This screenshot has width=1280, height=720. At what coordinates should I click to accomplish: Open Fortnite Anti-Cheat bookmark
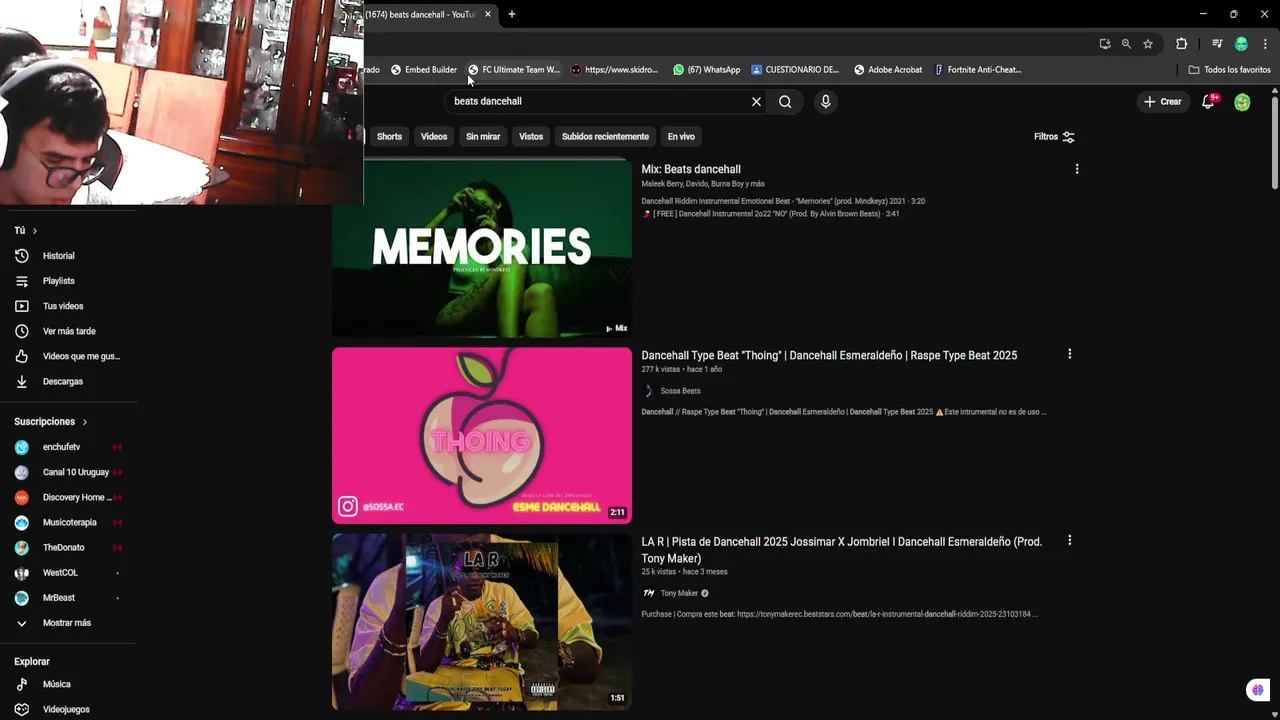click(978, 70)
